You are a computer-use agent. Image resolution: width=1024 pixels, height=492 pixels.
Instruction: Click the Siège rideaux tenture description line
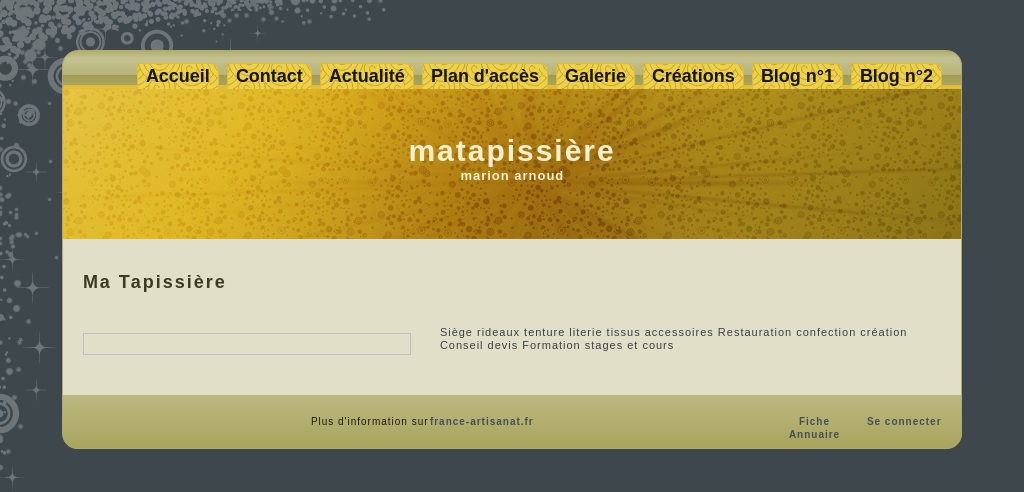point(673,332)
